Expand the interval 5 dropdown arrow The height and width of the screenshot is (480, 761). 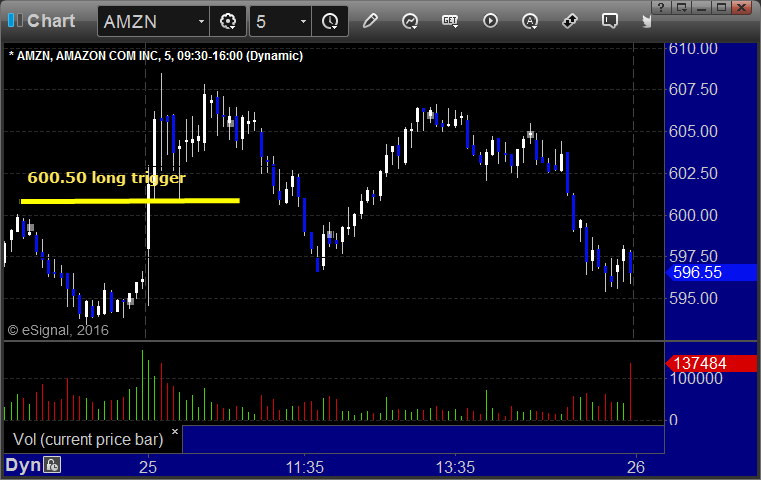pyautogui.click(x=303, y=22)
